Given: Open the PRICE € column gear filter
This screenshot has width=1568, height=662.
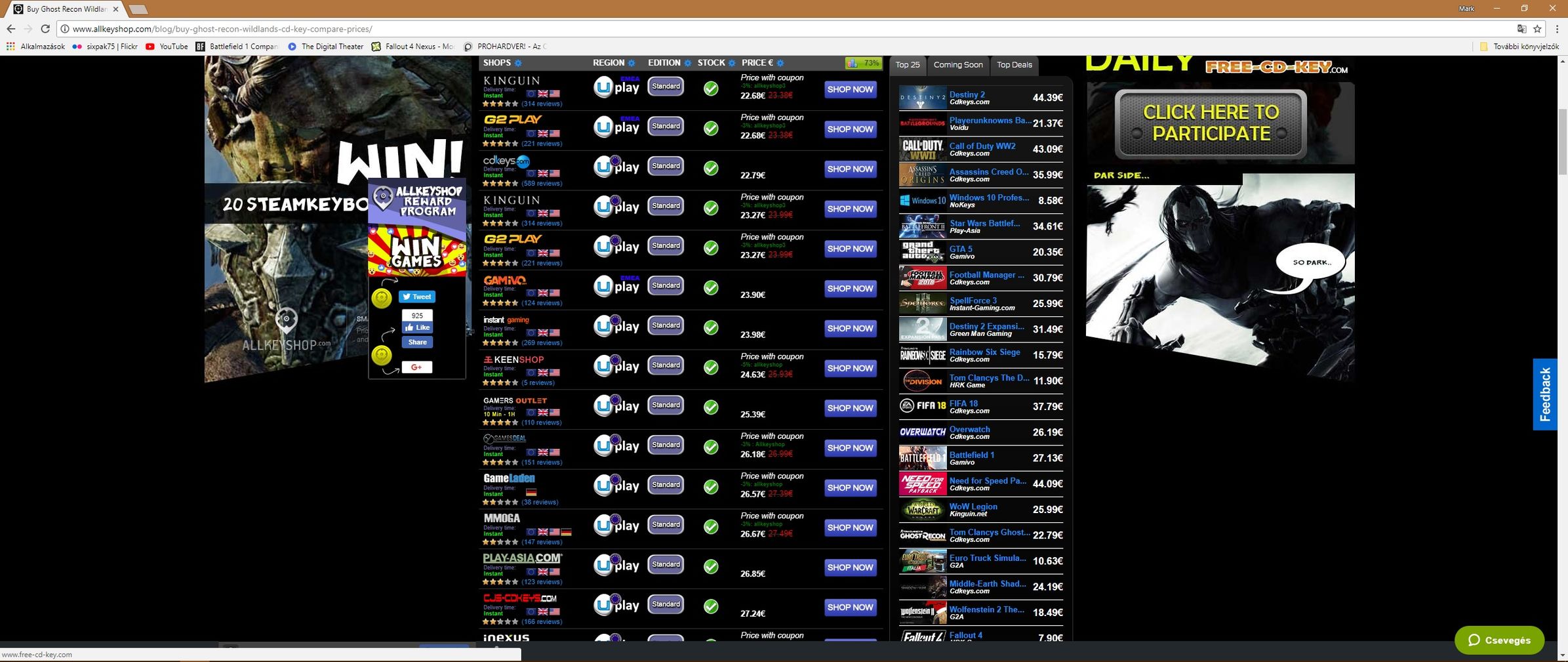Looking at the screenshot, I should (x=780, y=63).
